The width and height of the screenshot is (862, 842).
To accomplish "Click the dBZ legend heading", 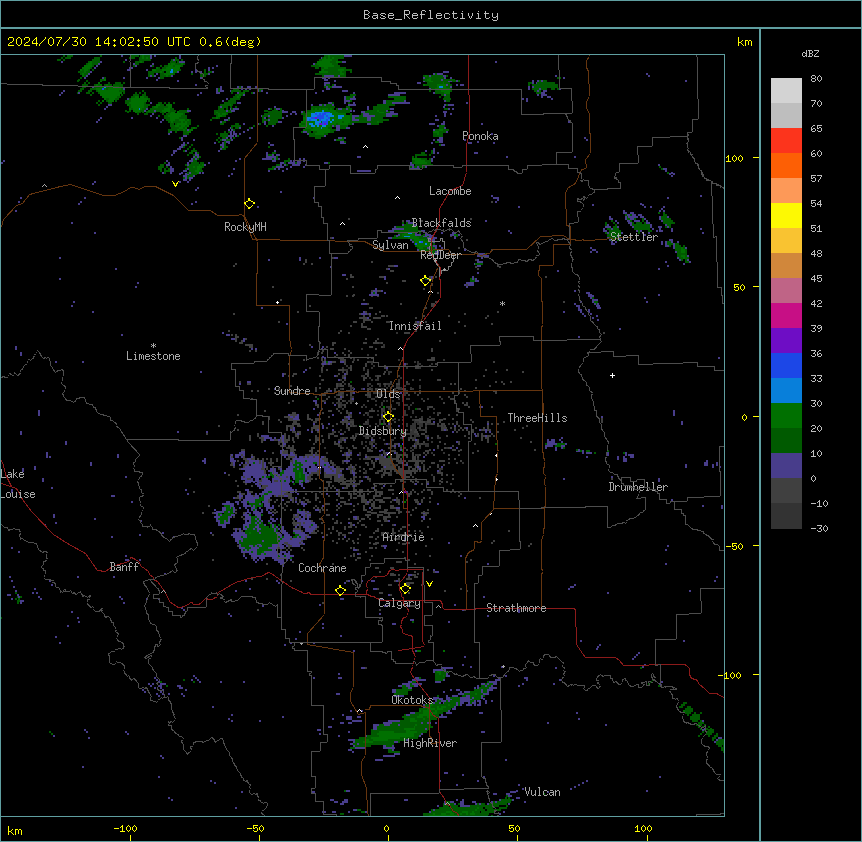I will tap(810, 53).
